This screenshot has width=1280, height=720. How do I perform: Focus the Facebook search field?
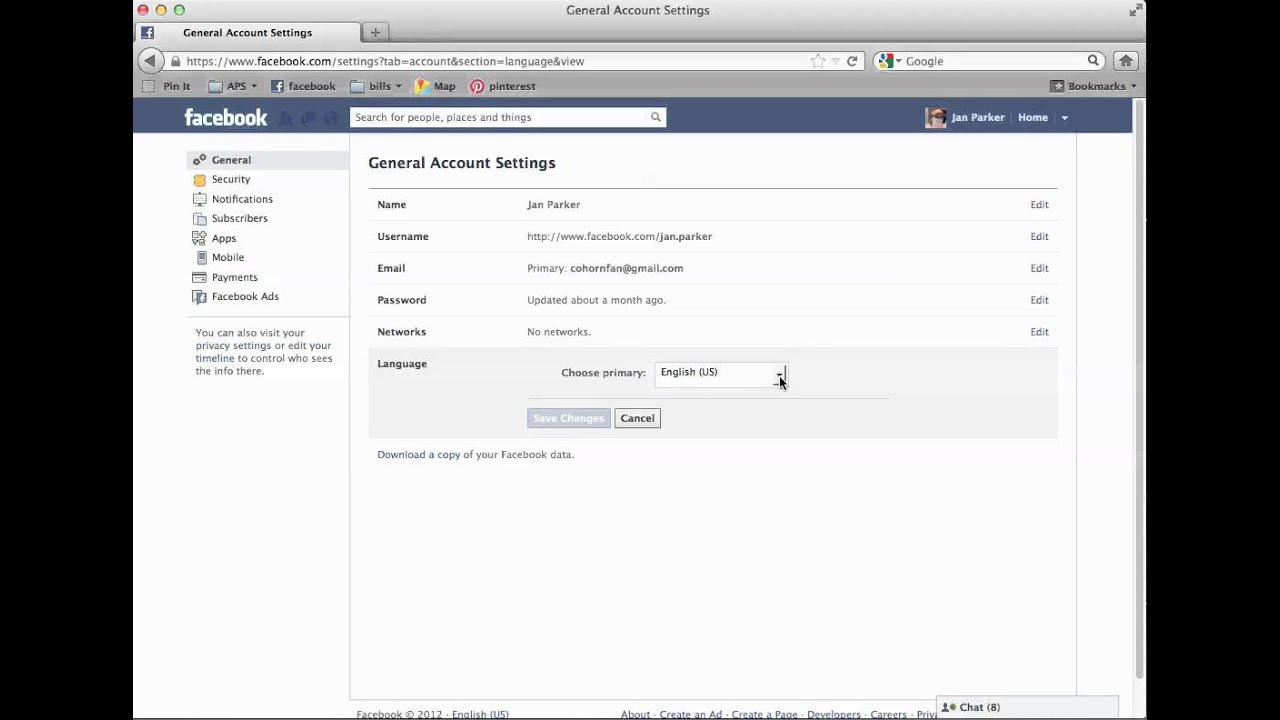(x=498, y=117)
